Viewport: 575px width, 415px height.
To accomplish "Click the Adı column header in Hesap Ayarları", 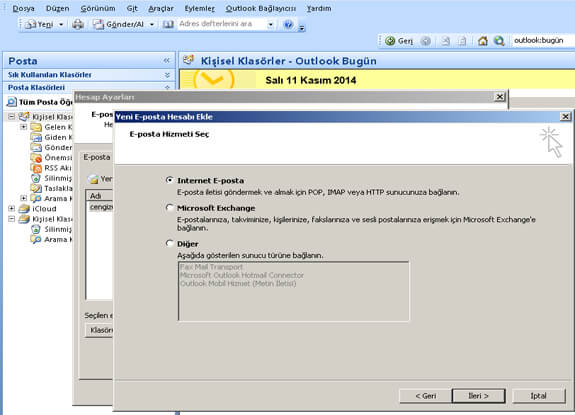I will coord(99,196).
